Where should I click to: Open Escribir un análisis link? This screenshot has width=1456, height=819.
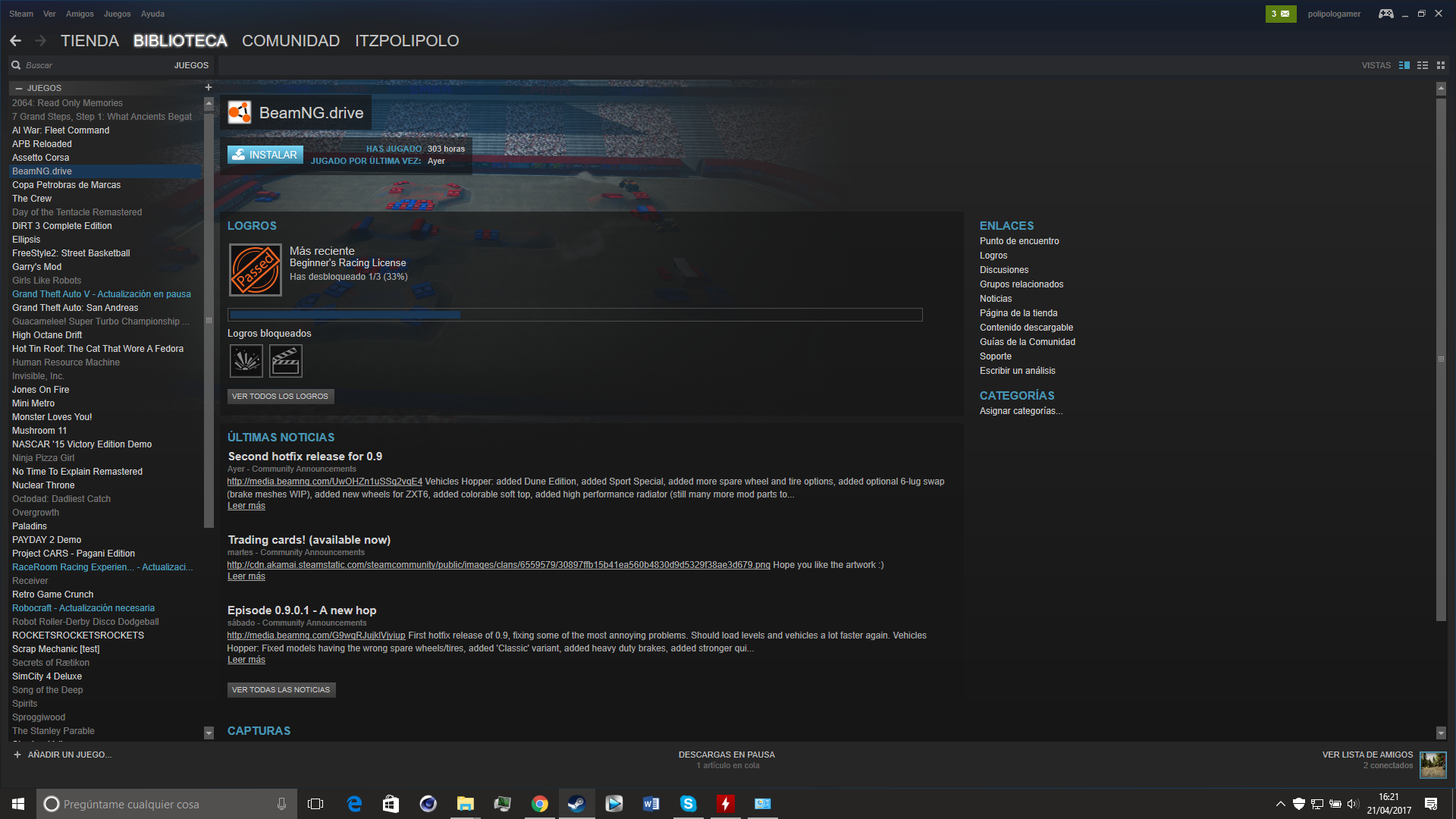click(x=1018, y=371)
